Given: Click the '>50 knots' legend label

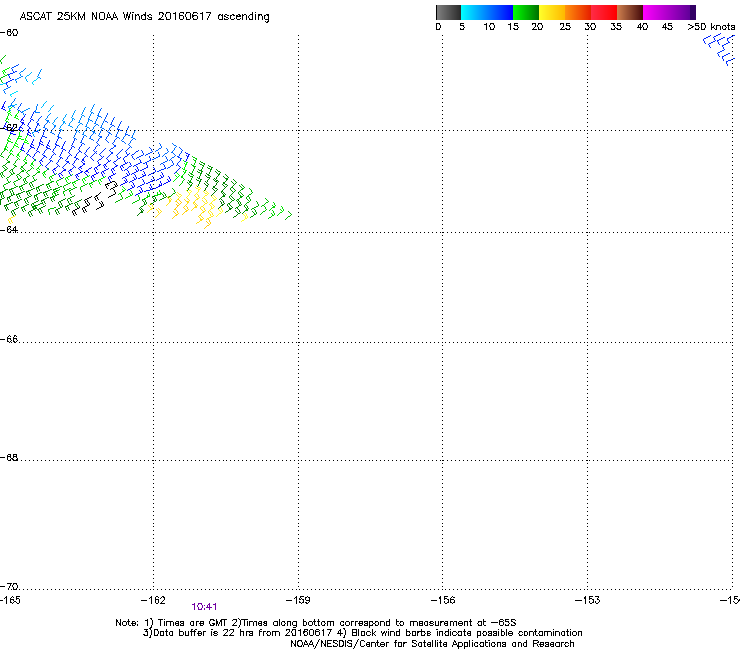Looking at the screenshot, I should (711, 27).
